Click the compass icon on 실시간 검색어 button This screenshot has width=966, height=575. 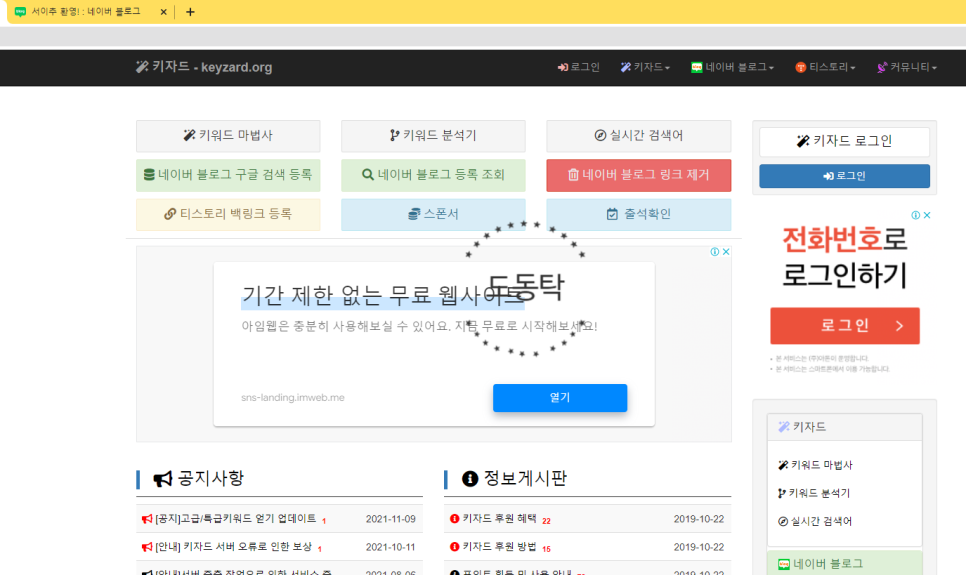pyautogui.click(x=600, y=135)
